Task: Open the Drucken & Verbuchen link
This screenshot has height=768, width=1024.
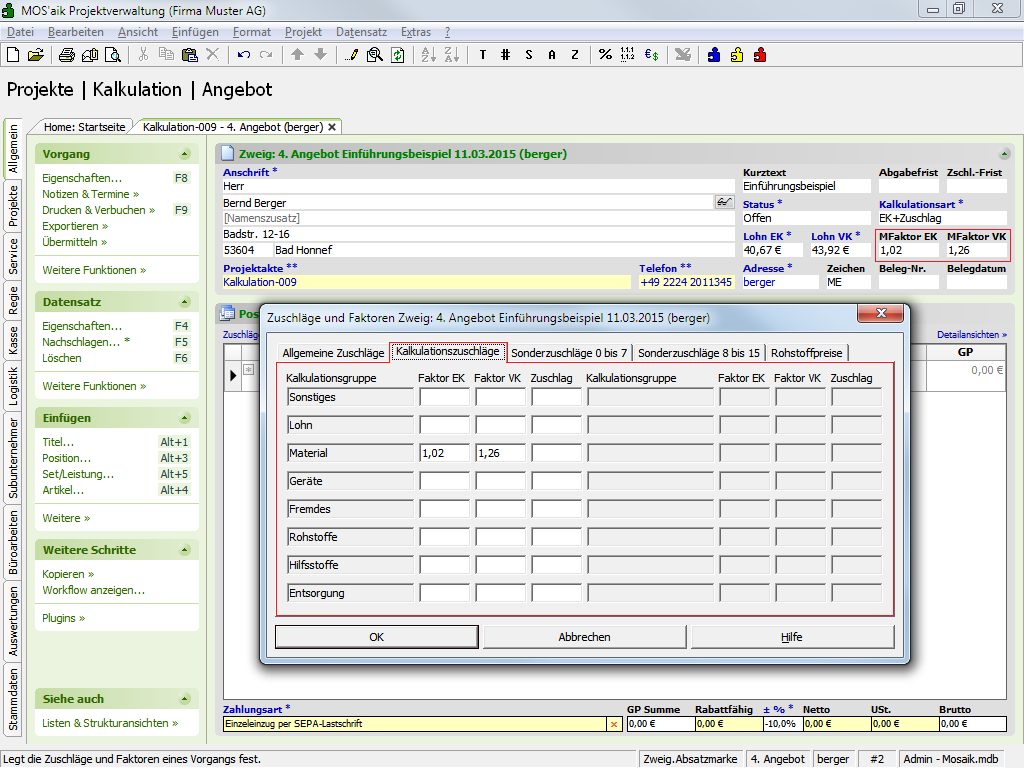Action: (98, 210)
